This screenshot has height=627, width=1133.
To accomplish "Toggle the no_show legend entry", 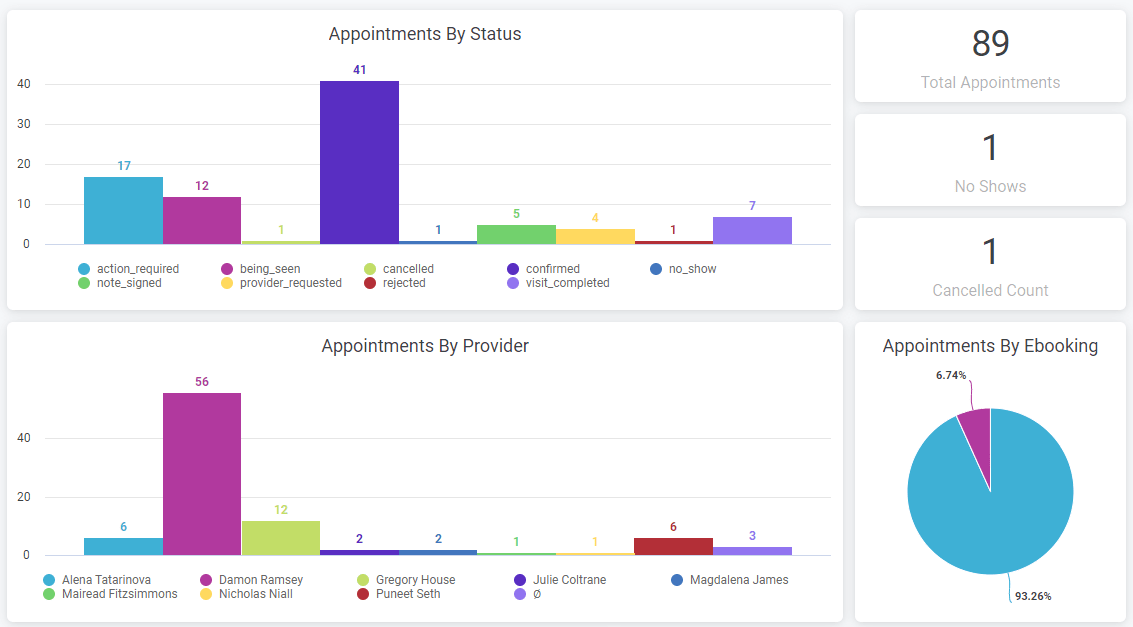I will click(692, 269).
